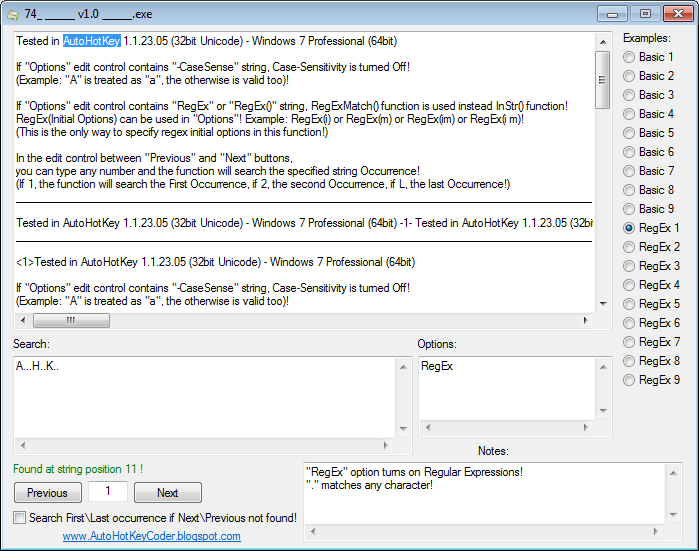Click main text area left scroll arrow

[23, 321]
